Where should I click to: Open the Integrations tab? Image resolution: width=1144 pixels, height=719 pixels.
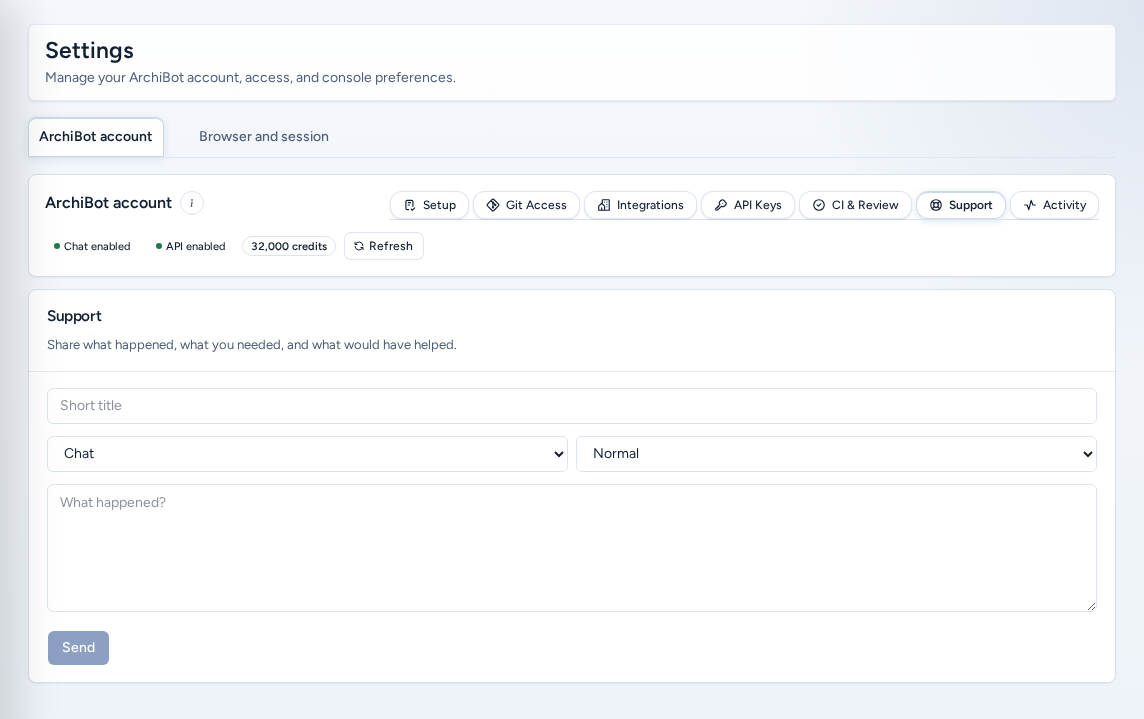coord(641,205)
